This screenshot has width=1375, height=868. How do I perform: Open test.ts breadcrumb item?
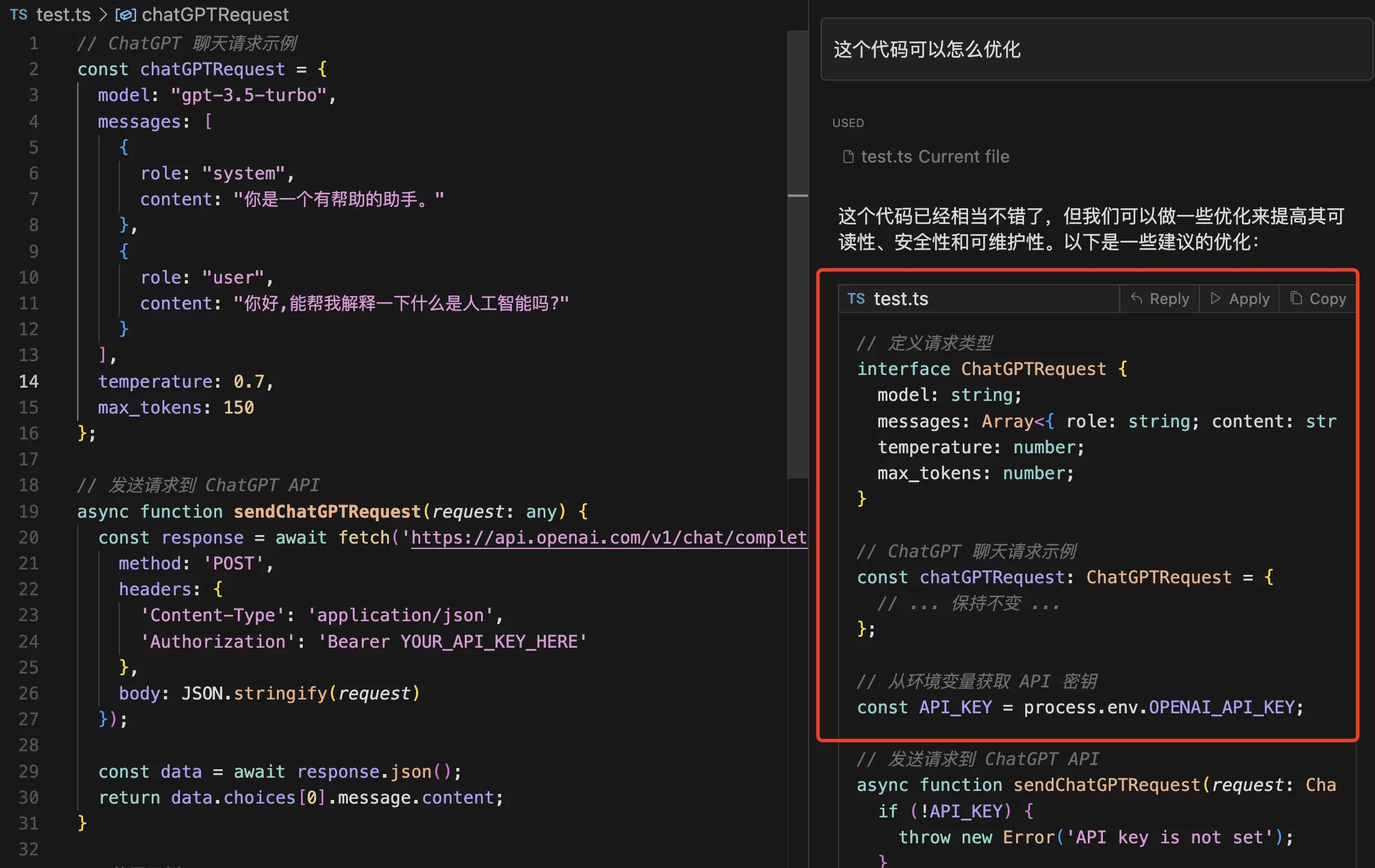click(x=63, y=14)
